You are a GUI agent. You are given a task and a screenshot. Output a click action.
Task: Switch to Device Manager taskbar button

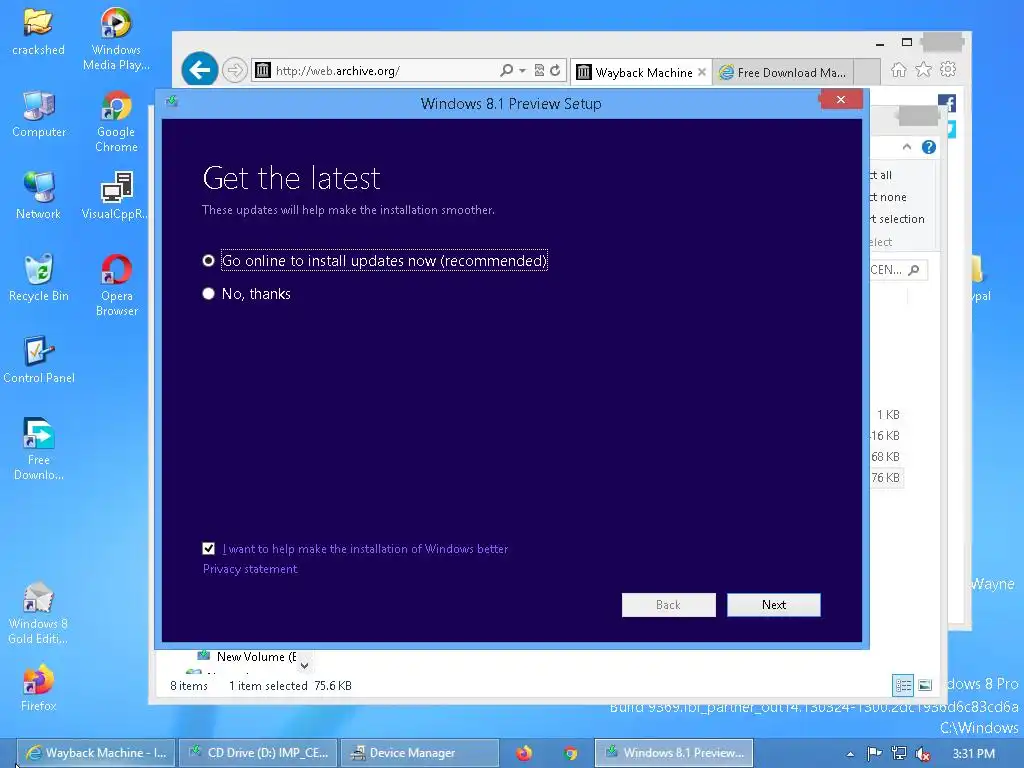coord(421,753)
